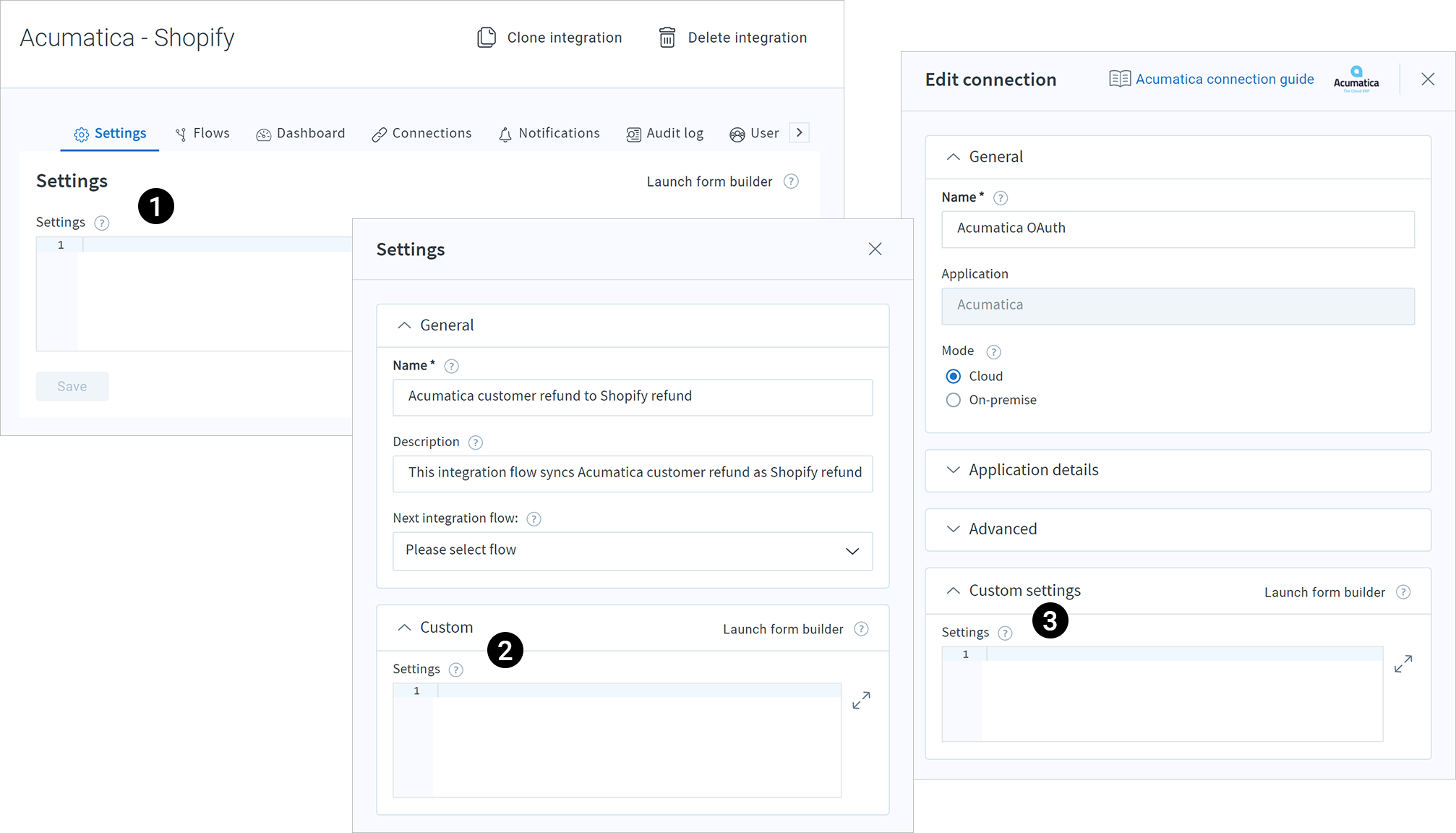
Task: Click the disabled Application field Acumatica
Action: click(1178, 306)
